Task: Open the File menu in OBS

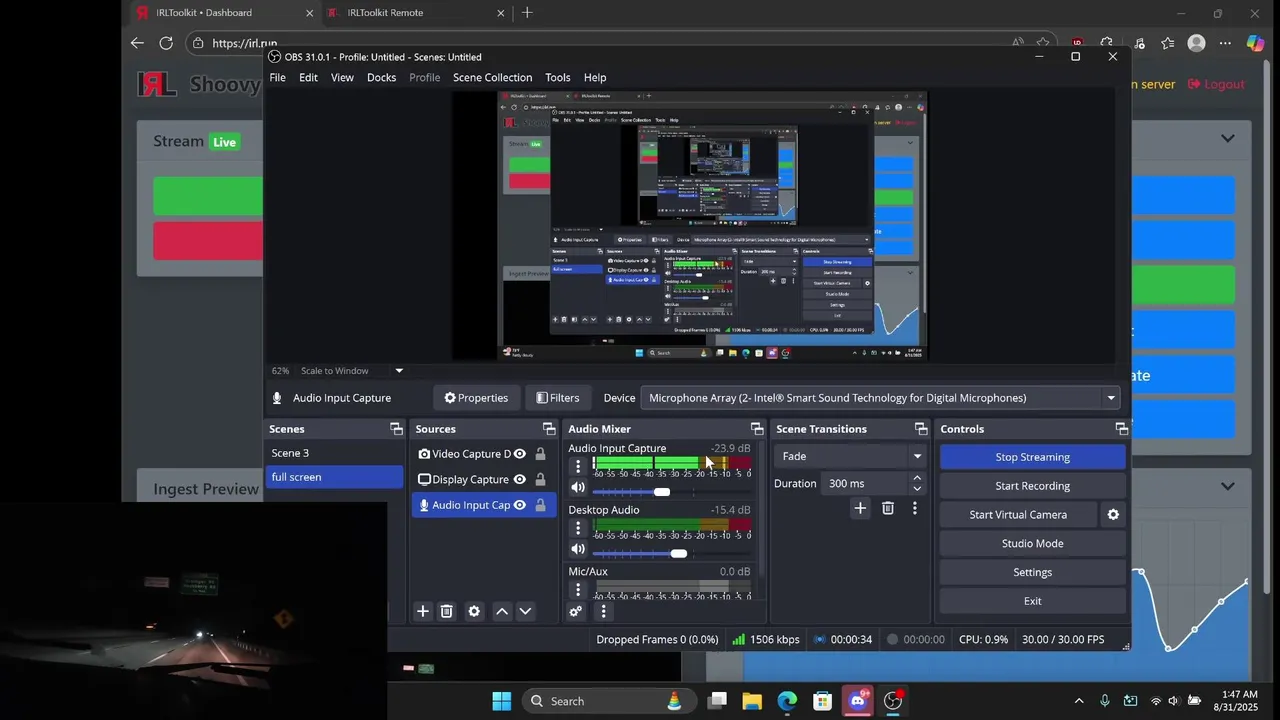Action: coord(277,78)
